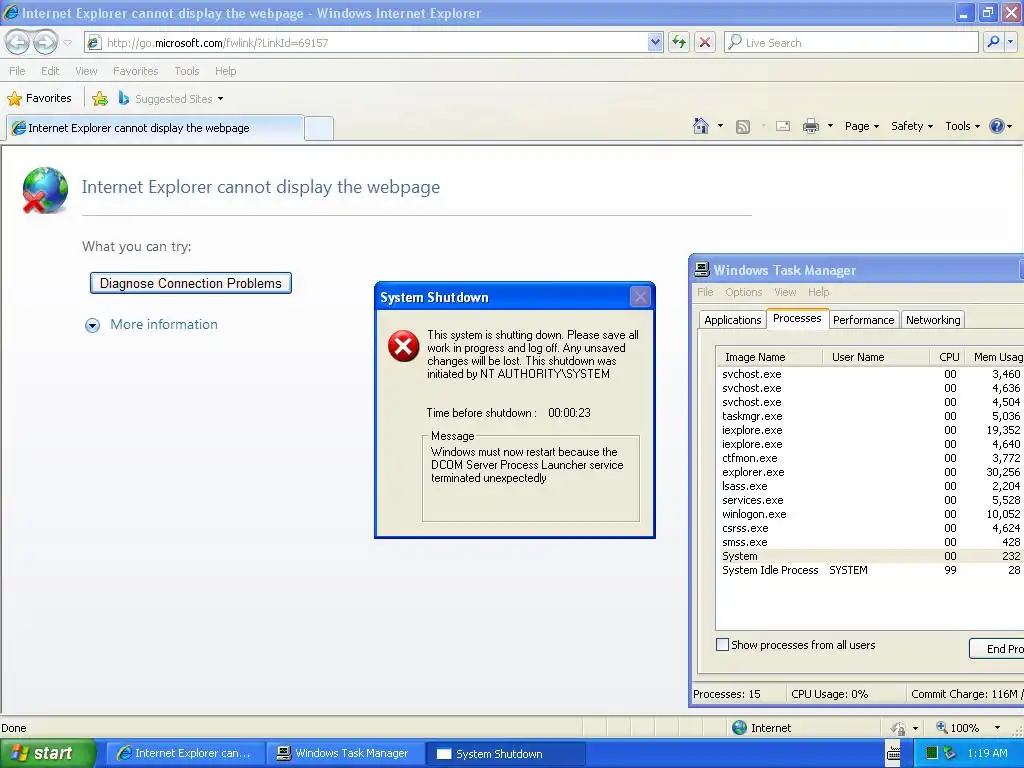Toggle Show processes from all users
The width and height of the screenshot is (1024, 768).
(722, 645)
